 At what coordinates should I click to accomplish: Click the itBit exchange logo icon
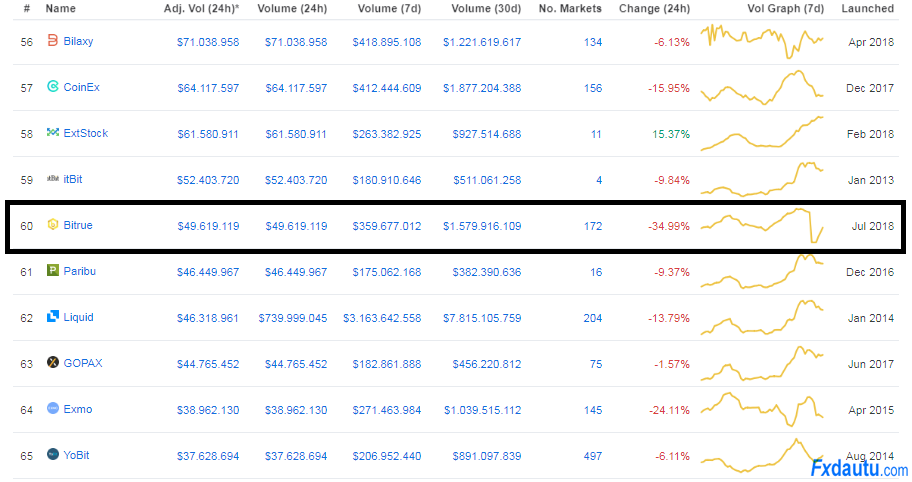pyautogui.click(x=54, y=179)
